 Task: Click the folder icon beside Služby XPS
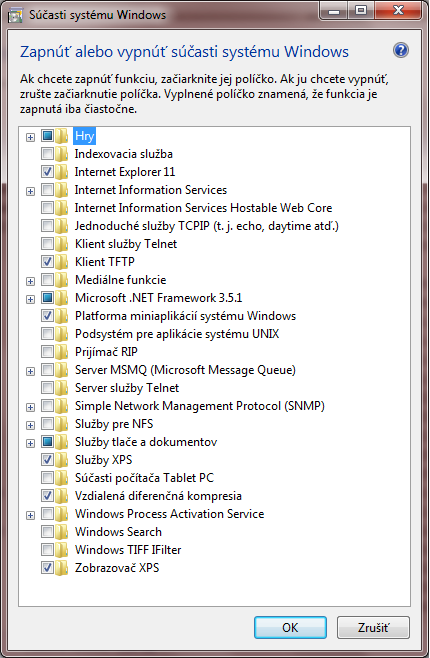coord(62,460)
